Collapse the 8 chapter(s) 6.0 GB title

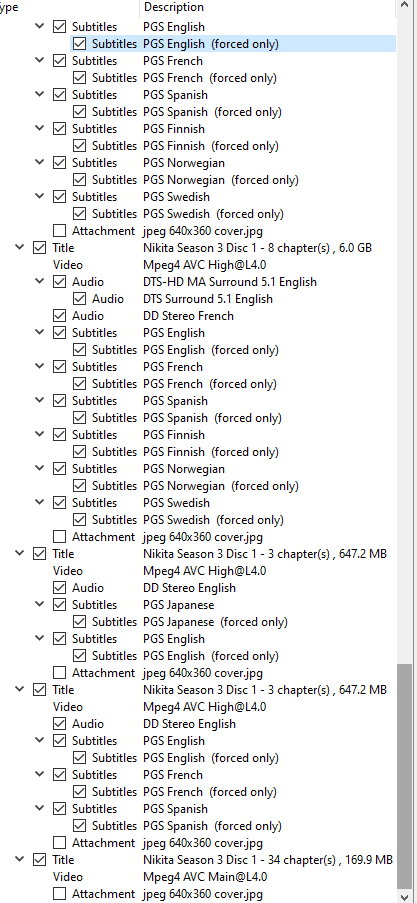pos(20,247)
